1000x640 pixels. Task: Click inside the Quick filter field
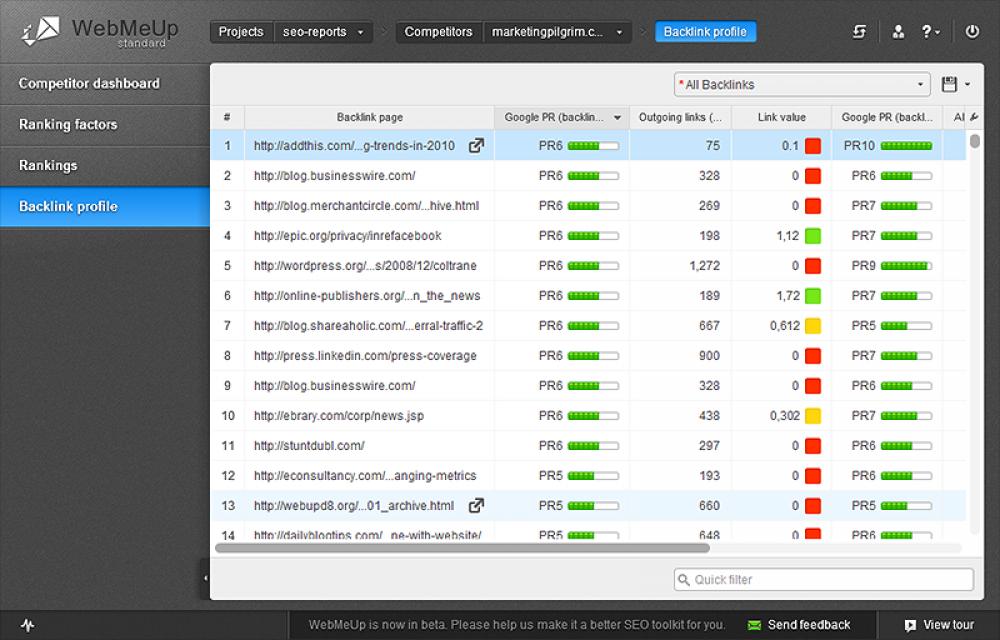822,579
